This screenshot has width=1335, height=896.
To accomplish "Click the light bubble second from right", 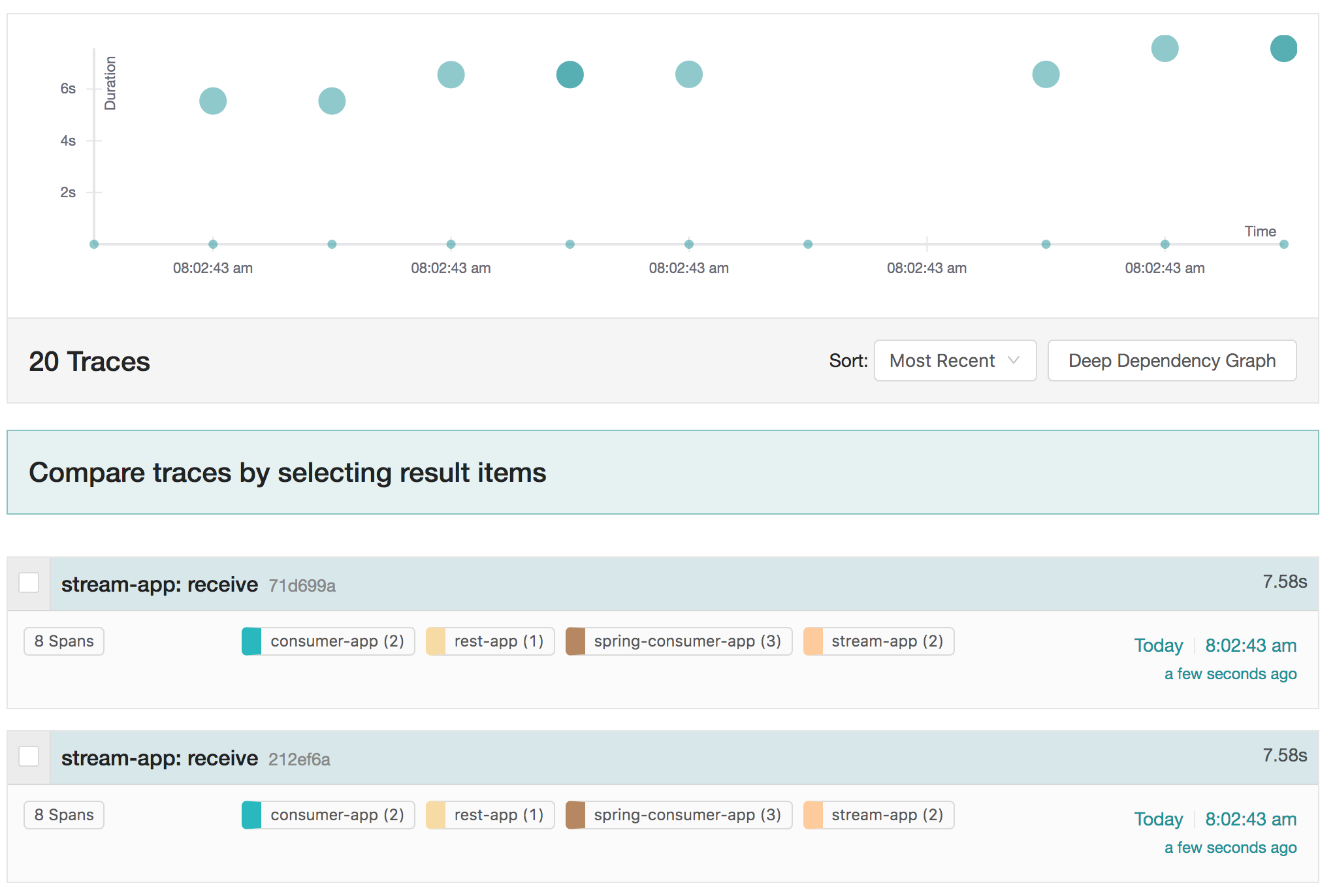I will [x=1165, y=48].
